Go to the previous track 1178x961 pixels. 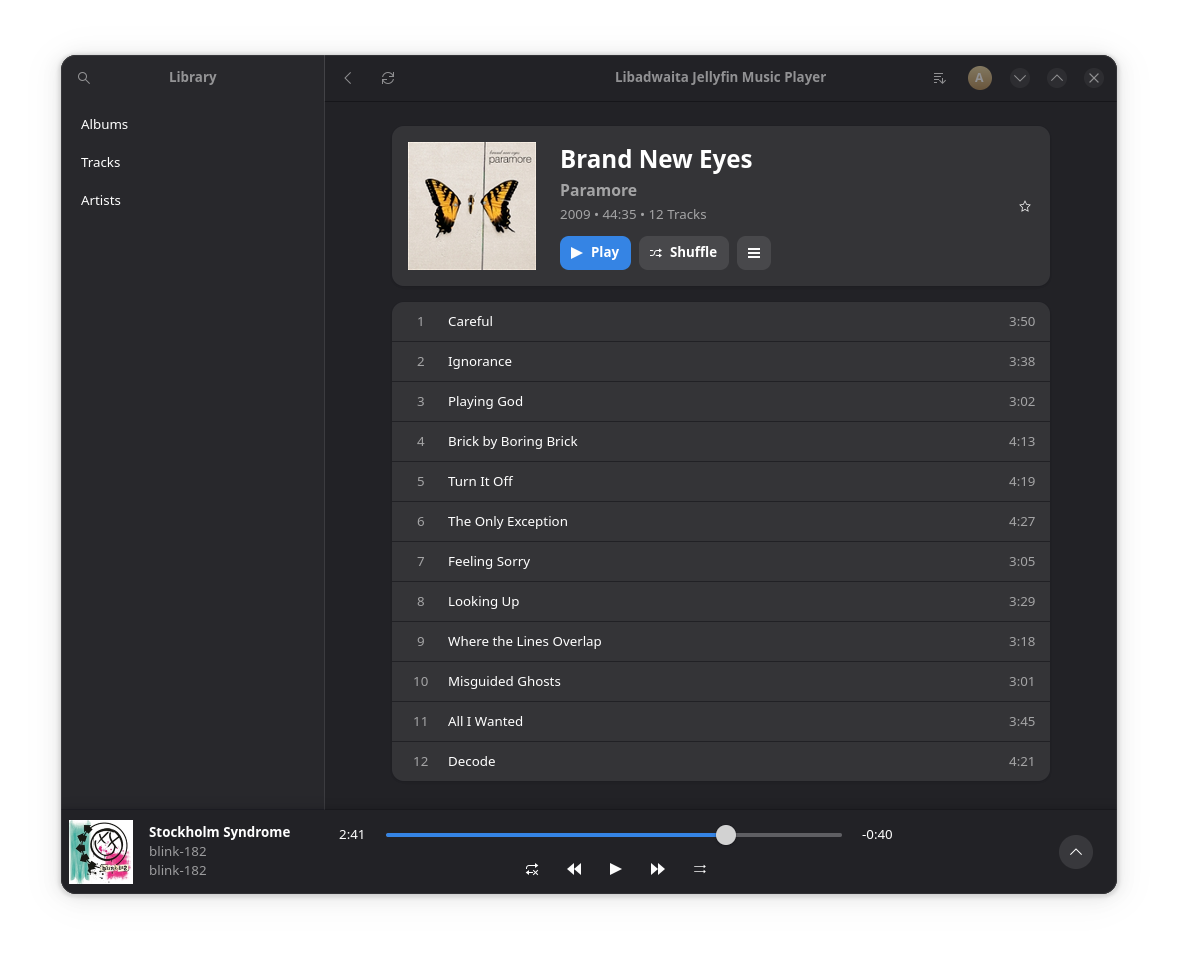coord(574,869)
